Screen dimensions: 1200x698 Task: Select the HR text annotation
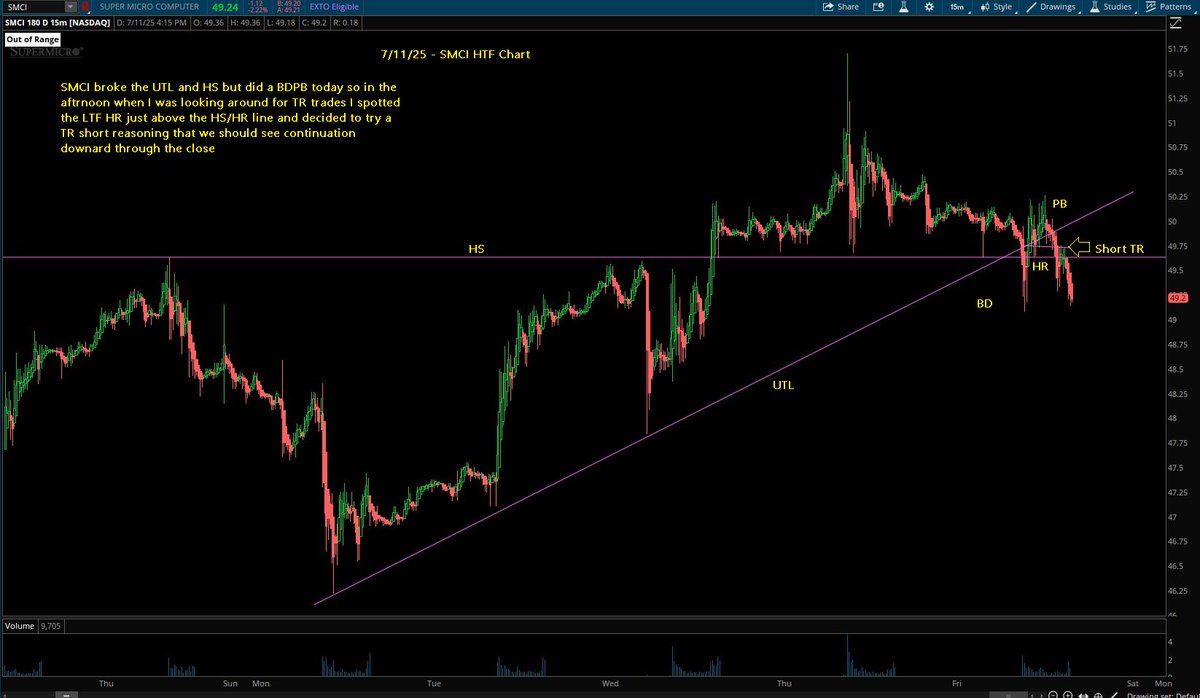pos(1040,268)
